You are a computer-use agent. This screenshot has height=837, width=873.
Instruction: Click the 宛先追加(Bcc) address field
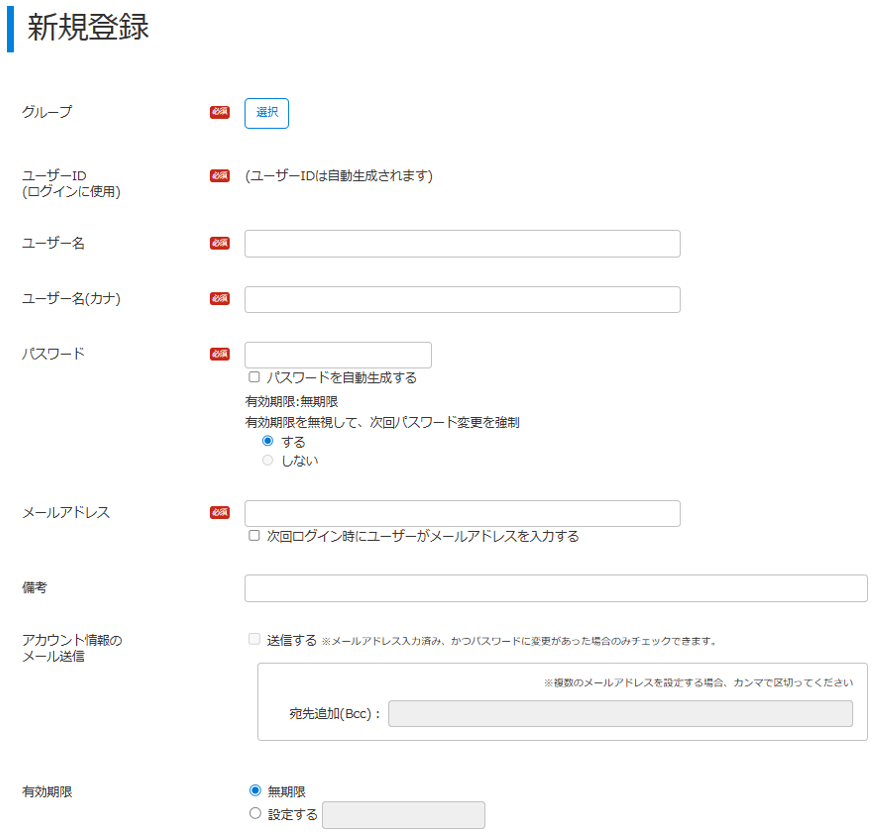[x=619, y=713]
